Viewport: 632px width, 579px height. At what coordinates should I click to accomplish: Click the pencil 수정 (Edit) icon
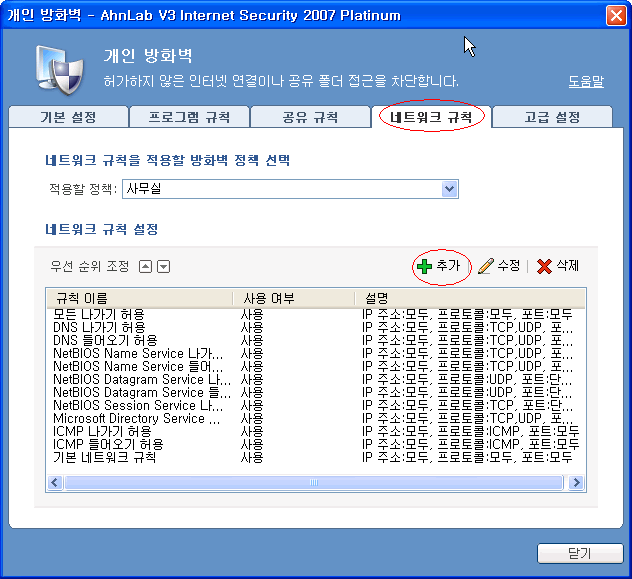pyautogui.click(x=486, y=266)
